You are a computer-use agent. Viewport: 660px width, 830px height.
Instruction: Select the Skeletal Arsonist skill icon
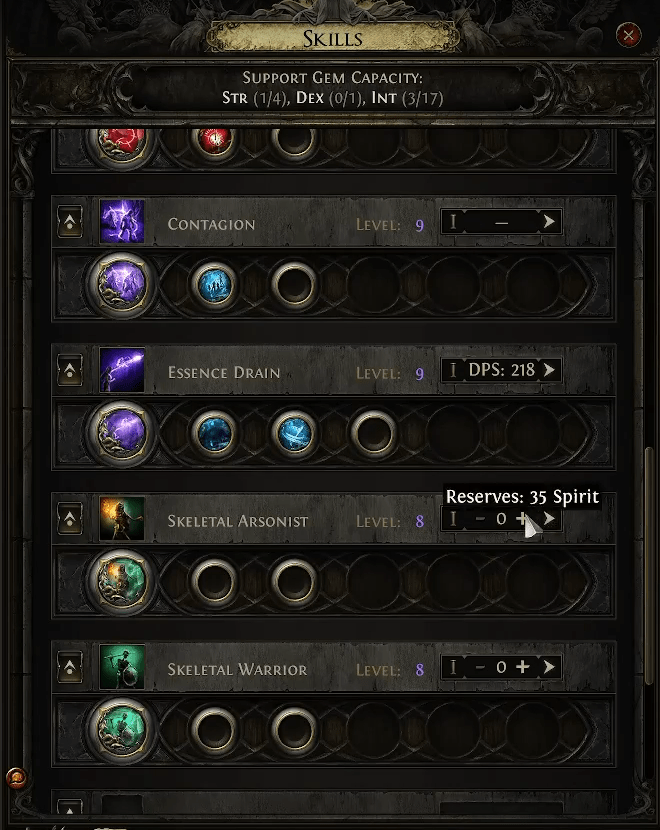[122, 520]
